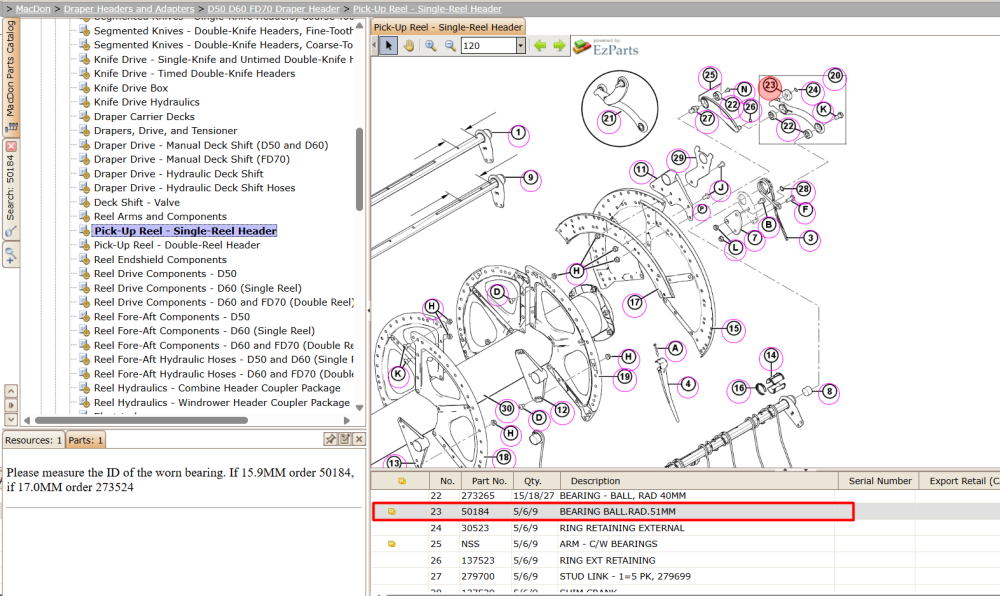The height and width of the screenshot is (596, 1000).
Task: Open note icon on row 25 ARM - C/W BEARINGS
Action: coord(392,544)
